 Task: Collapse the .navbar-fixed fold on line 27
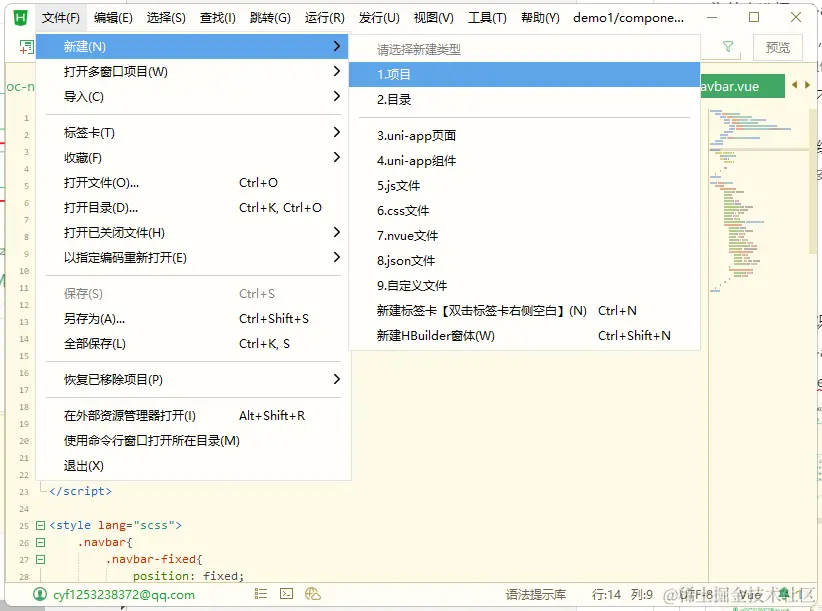(40, 559)
